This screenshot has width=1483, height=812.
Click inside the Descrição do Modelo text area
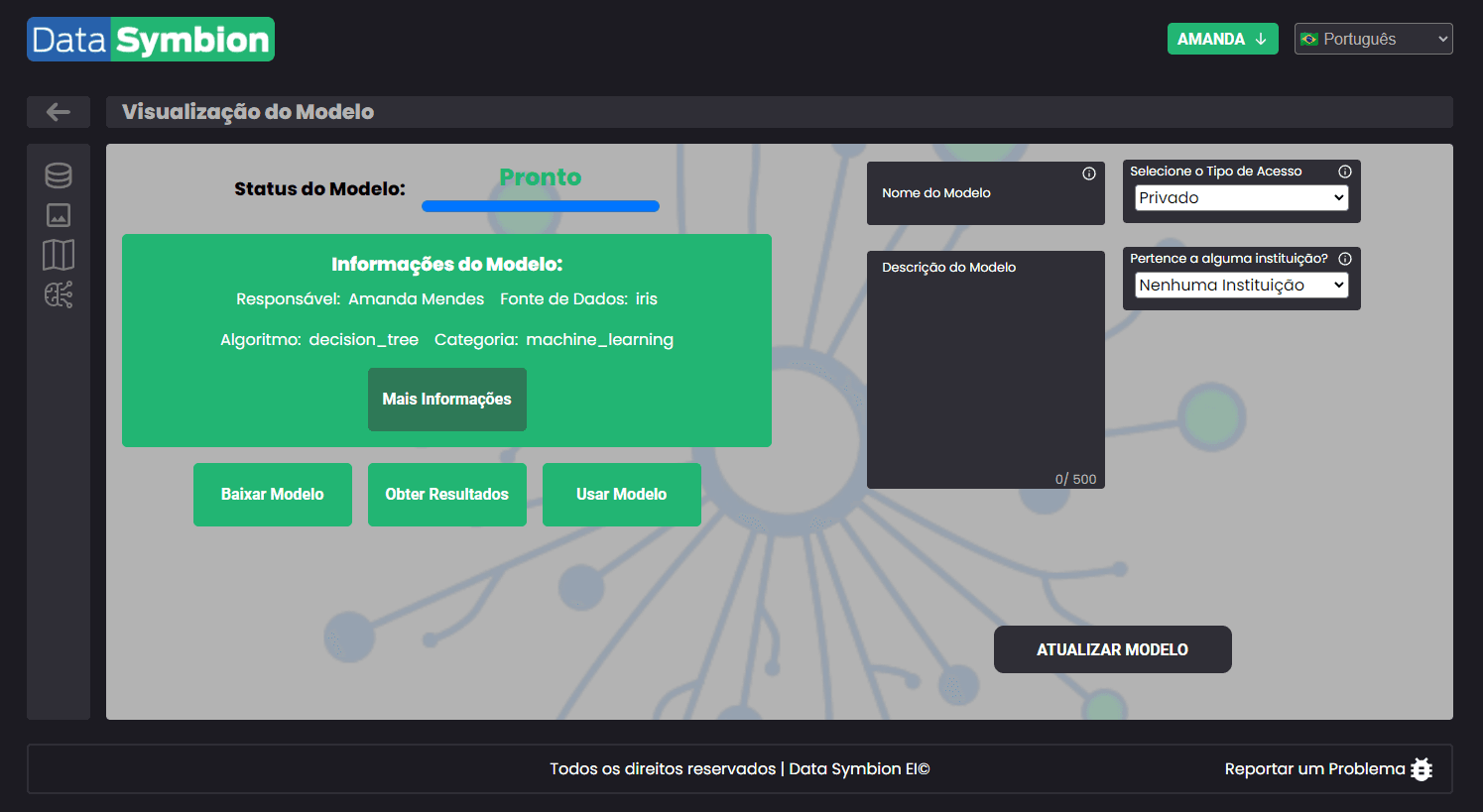coord(985,370)
